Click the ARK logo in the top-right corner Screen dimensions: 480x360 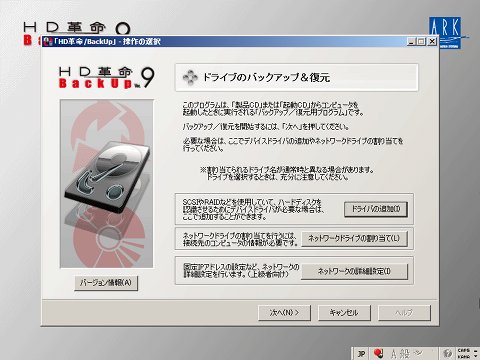[445, 32]
